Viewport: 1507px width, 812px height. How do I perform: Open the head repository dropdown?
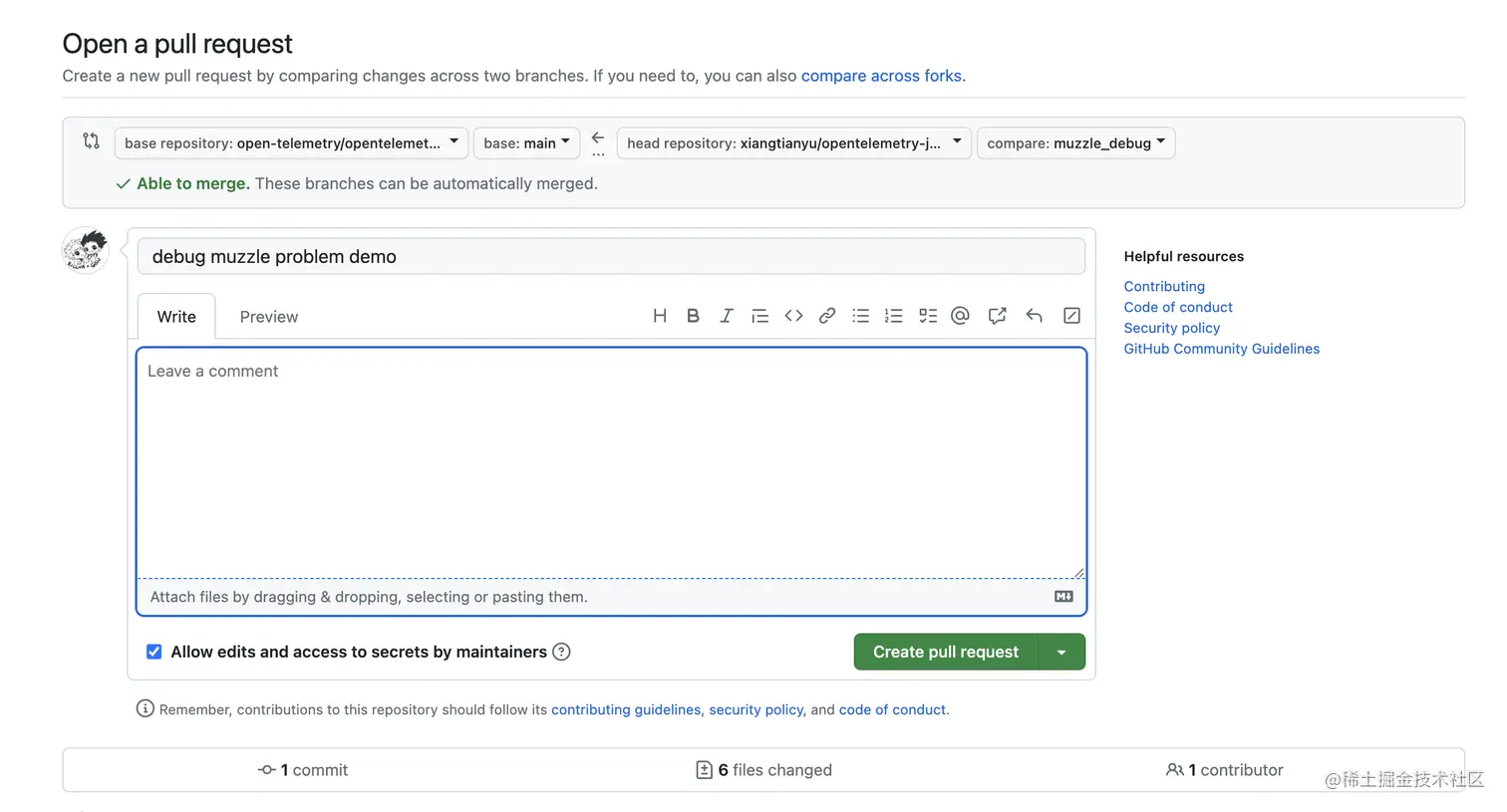click(793, 142)
